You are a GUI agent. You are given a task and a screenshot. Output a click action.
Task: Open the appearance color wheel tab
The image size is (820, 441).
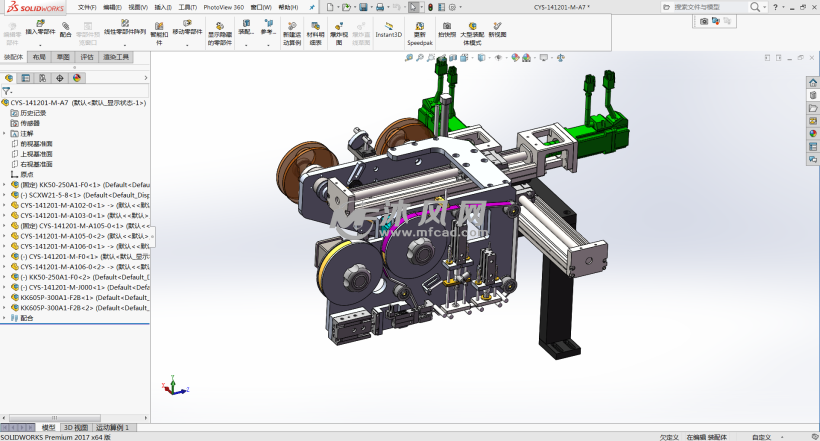tap(76, 77)
